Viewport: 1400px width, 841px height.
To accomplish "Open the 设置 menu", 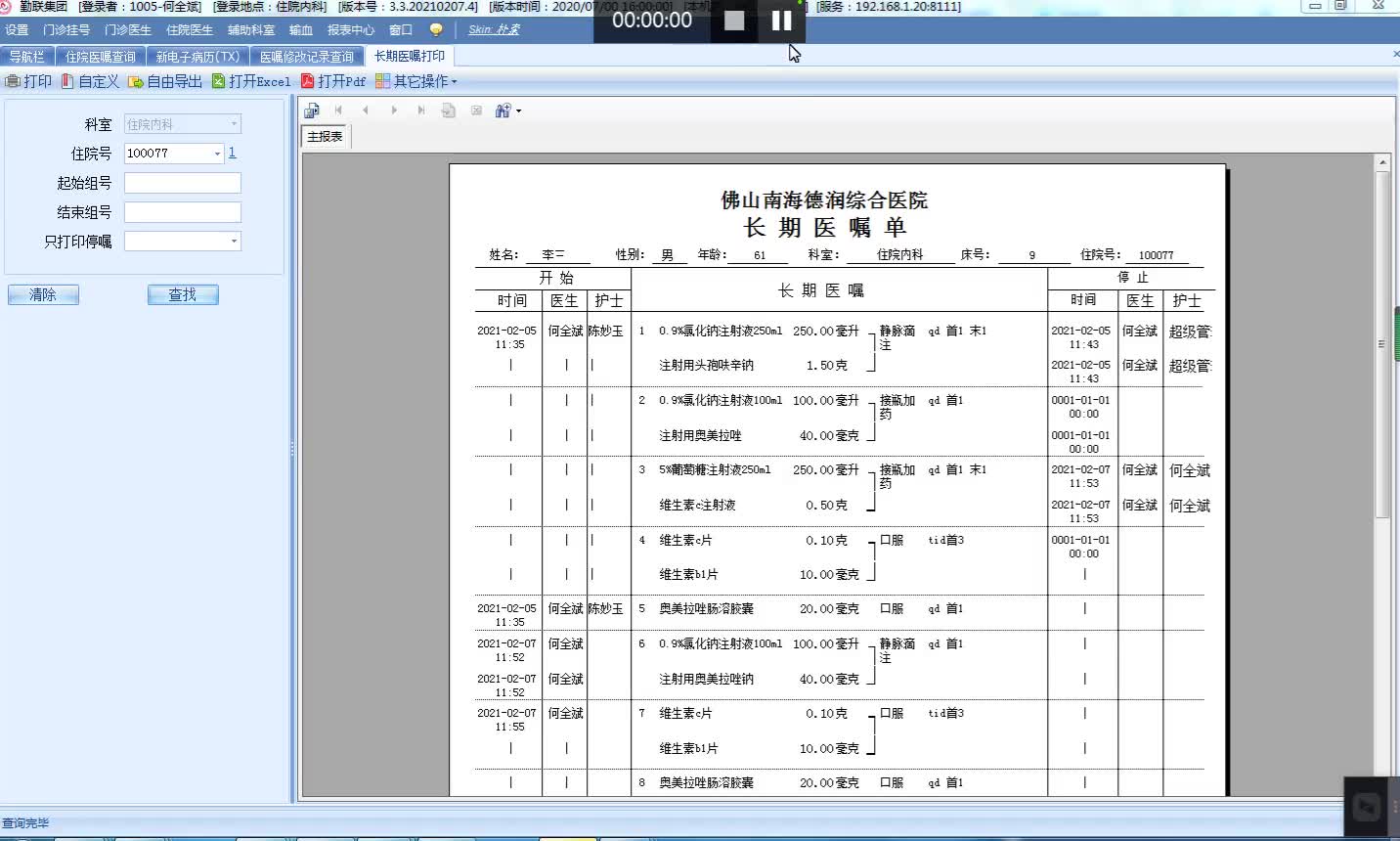I will coord(17,30).
